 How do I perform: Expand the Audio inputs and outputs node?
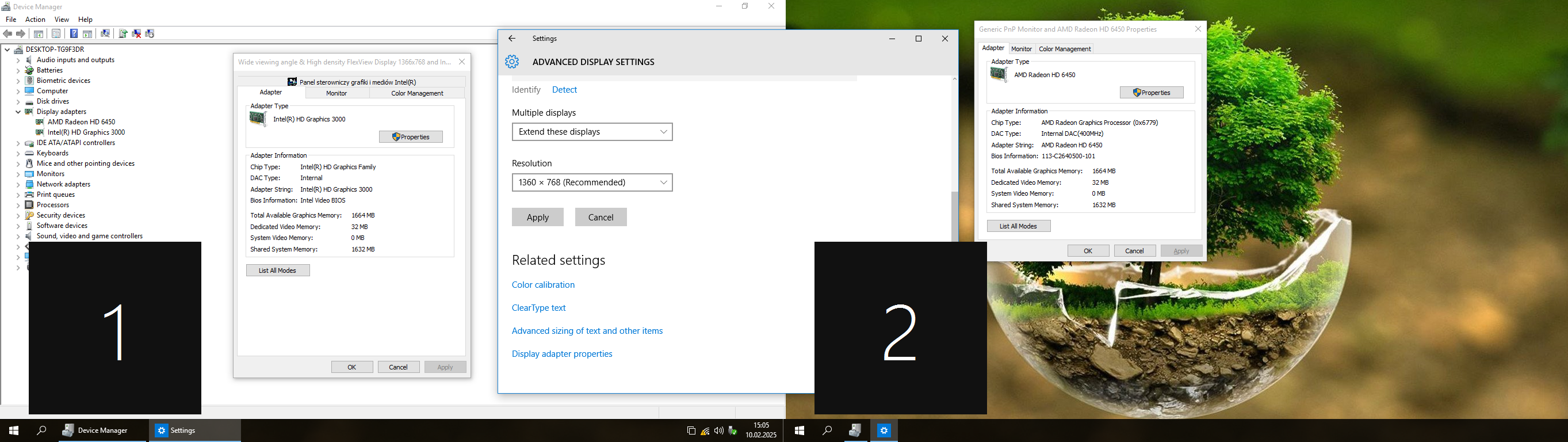coord(18,60)
